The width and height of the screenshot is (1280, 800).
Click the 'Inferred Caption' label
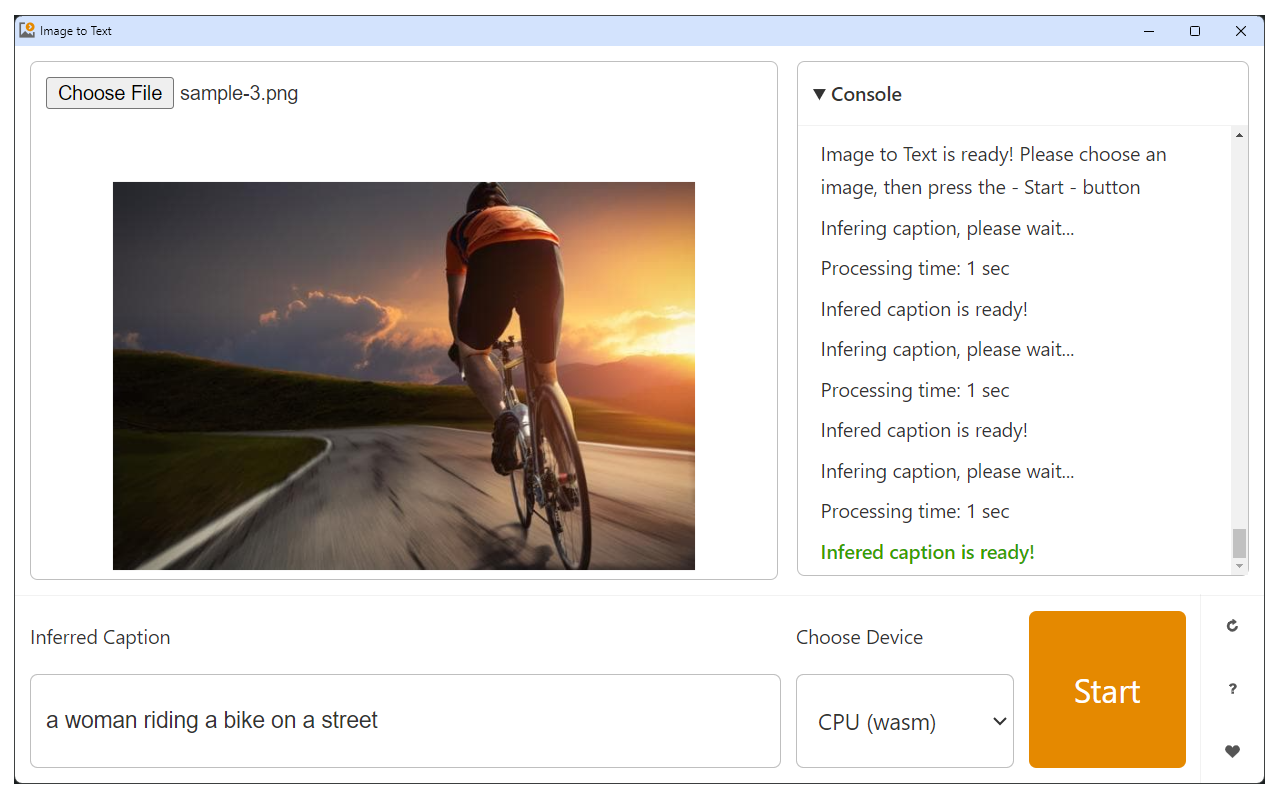point(100,637)
